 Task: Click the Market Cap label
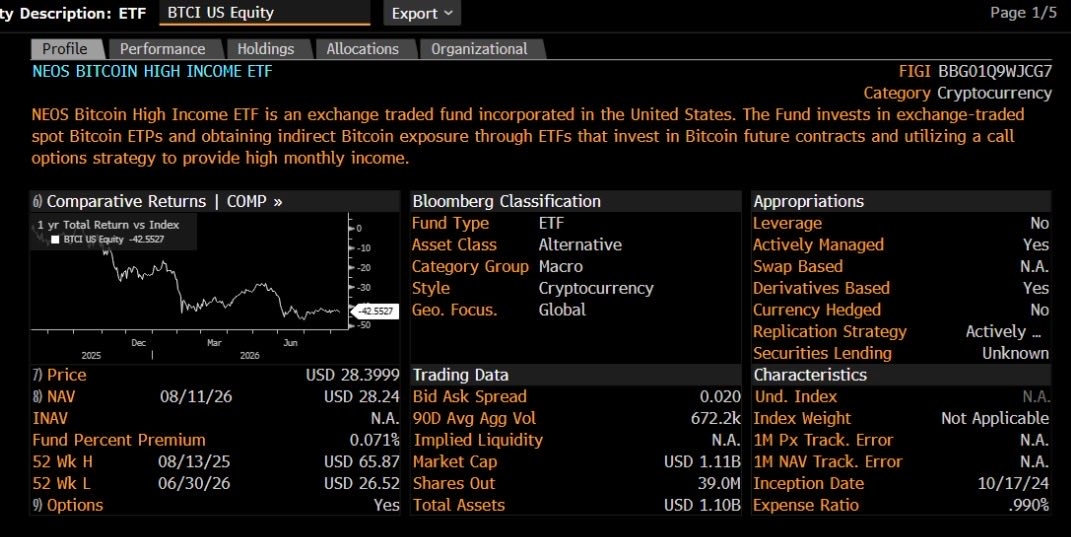pos(455,463)
